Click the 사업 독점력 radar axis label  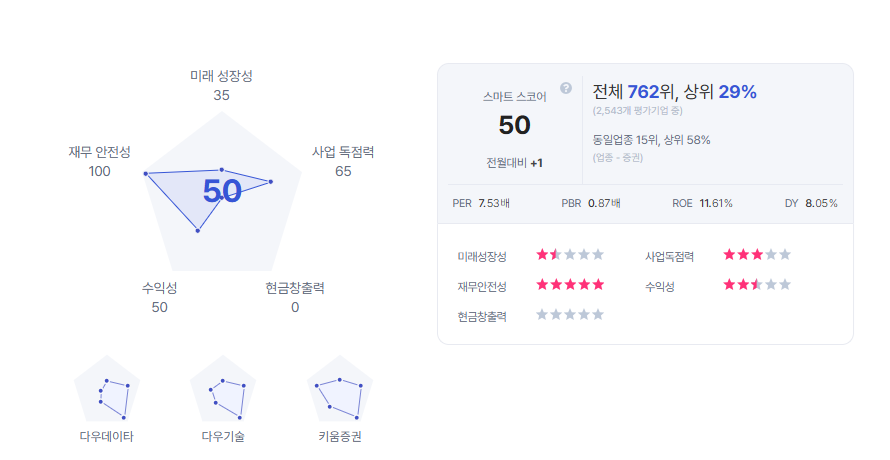pyautogui.click(x=343, y=152)
